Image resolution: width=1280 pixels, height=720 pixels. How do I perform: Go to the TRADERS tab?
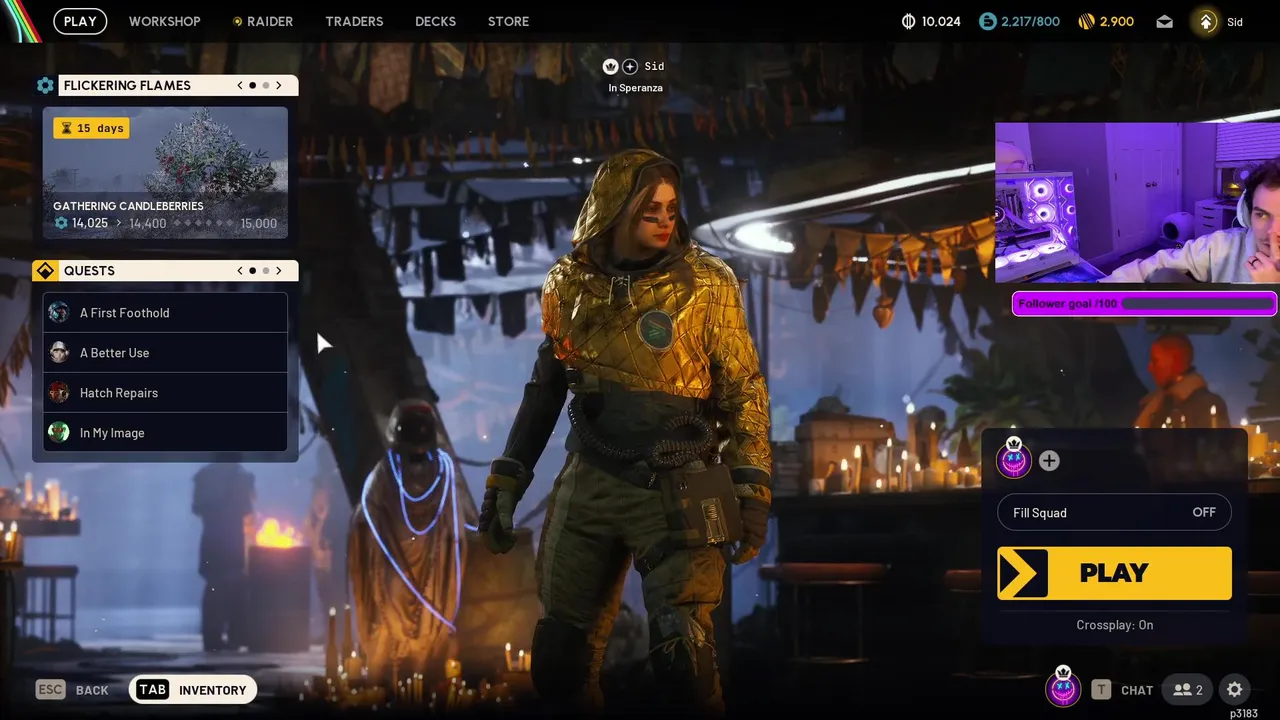pyautogui.click(x=354, y=21)
